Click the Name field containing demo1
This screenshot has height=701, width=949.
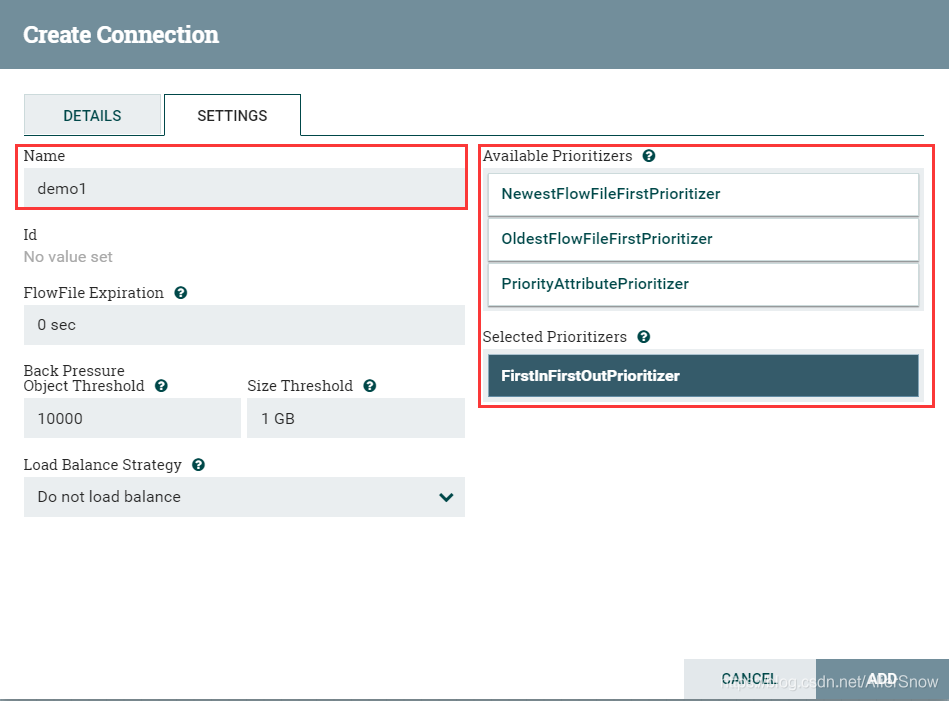tap(244, 188)
